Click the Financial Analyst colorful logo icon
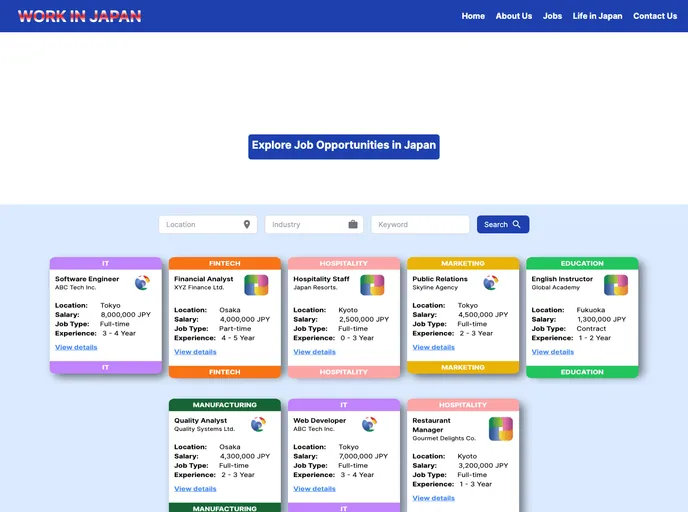The height and width of the screenshot is (512, 688). coord(256,285)
